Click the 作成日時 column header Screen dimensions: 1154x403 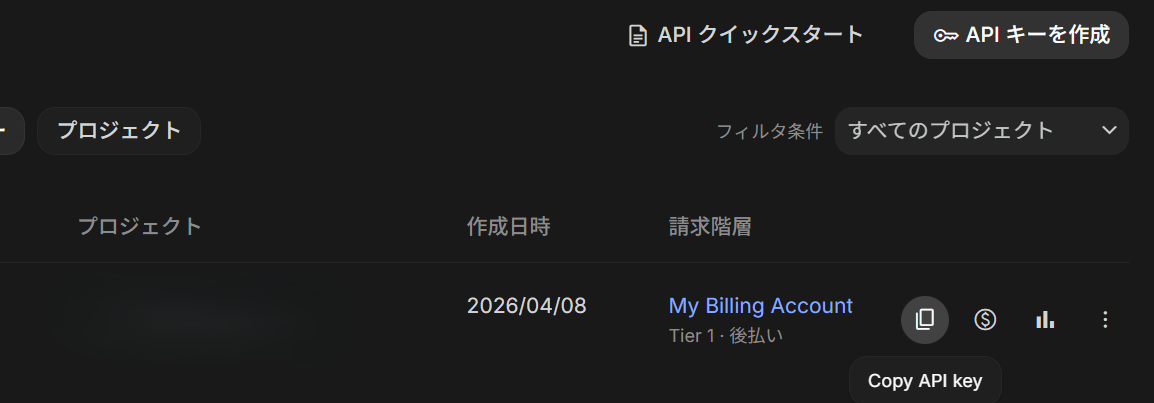(x=508, y=227)
